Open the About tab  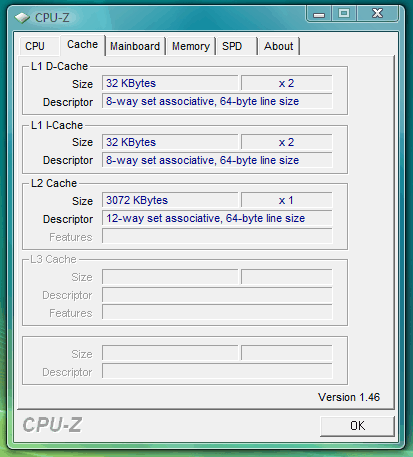tap(279, 46)
